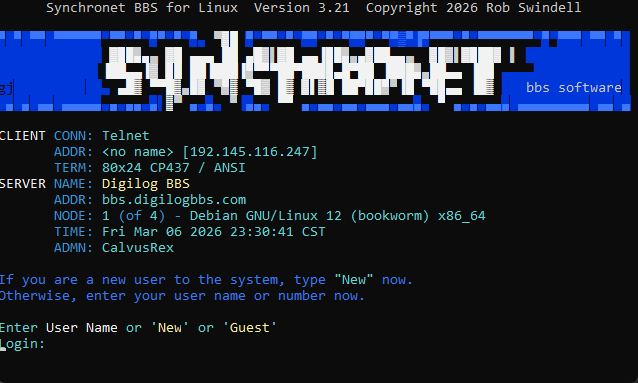Click the bbs.digilogbbs.com server address
The image size is (638, 383).
point(174,200)
